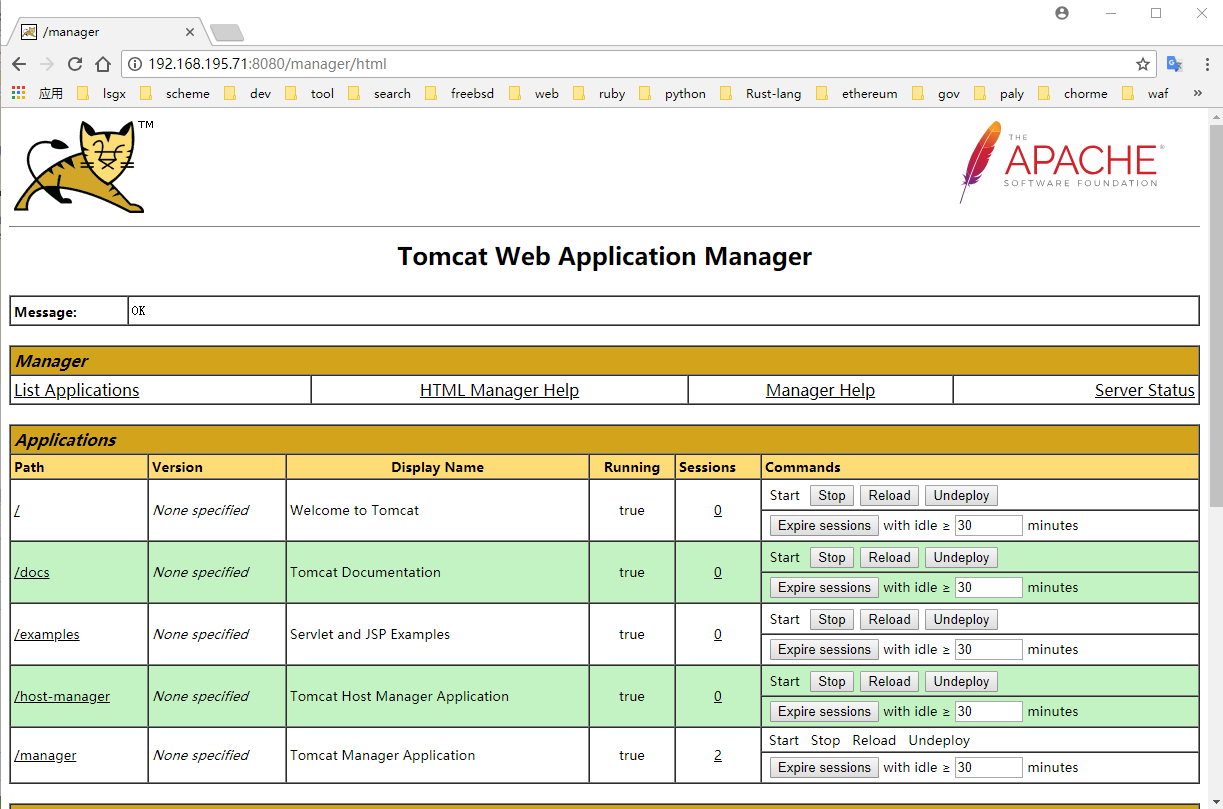Open the Chrome profile avatar icon
1223x809 pixels.
point(1062,13)
